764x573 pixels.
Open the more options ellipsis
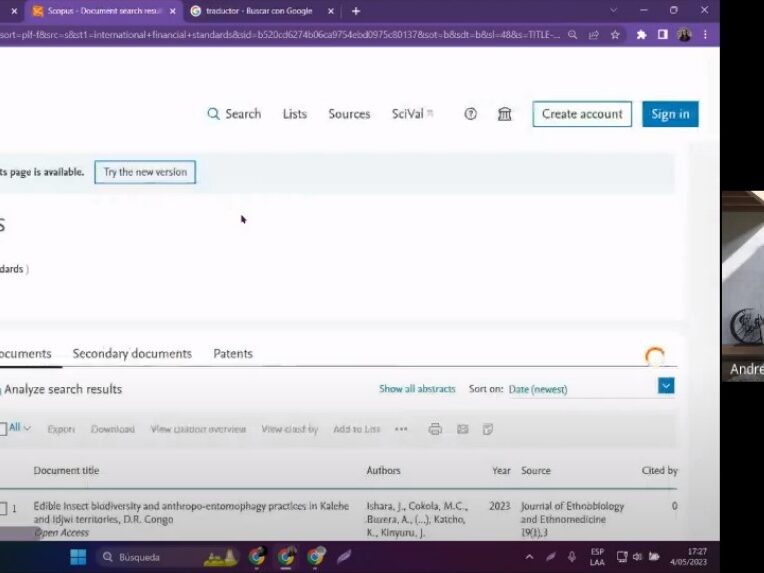point(401,429)
